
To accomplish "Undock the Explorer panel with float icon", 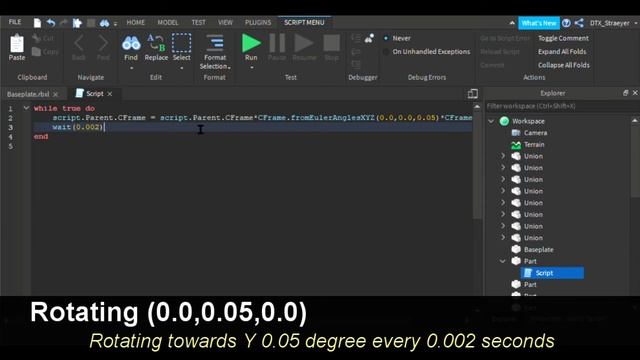I will [x=625, y=93].
